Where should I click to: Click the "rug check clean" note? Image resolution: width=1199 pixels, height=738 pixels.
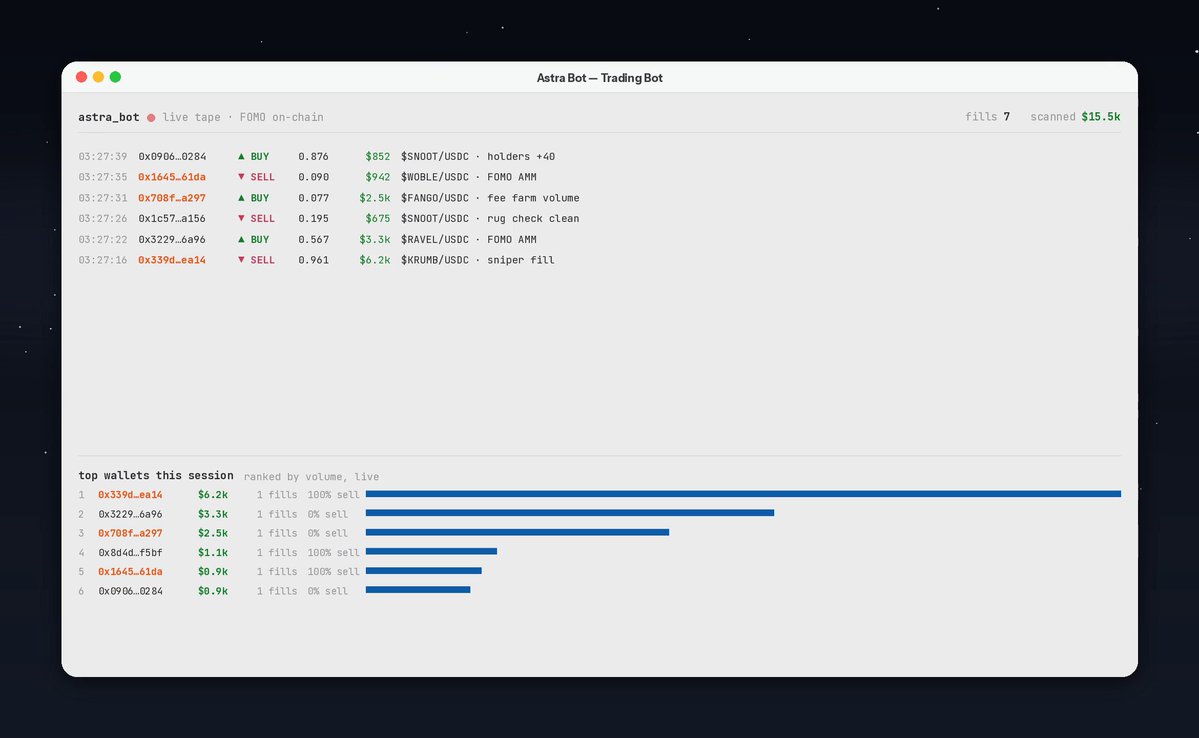click(533, 218)
